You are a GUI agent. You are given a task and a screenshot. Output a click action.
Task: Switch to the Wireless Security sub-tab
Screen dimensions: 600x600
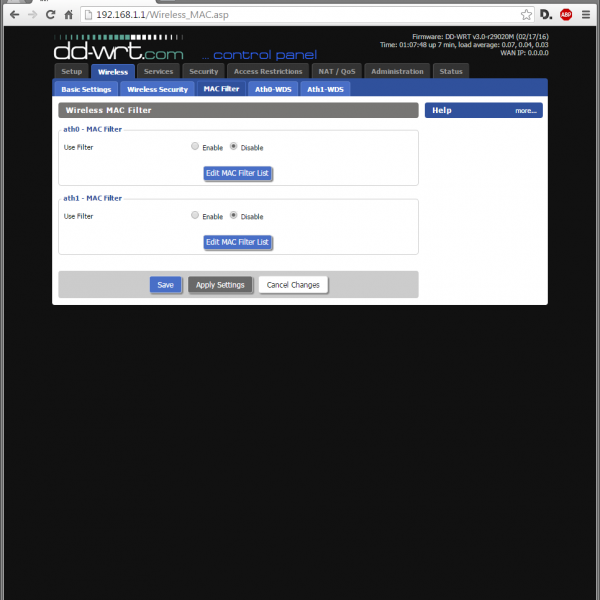tap(157, 90)
